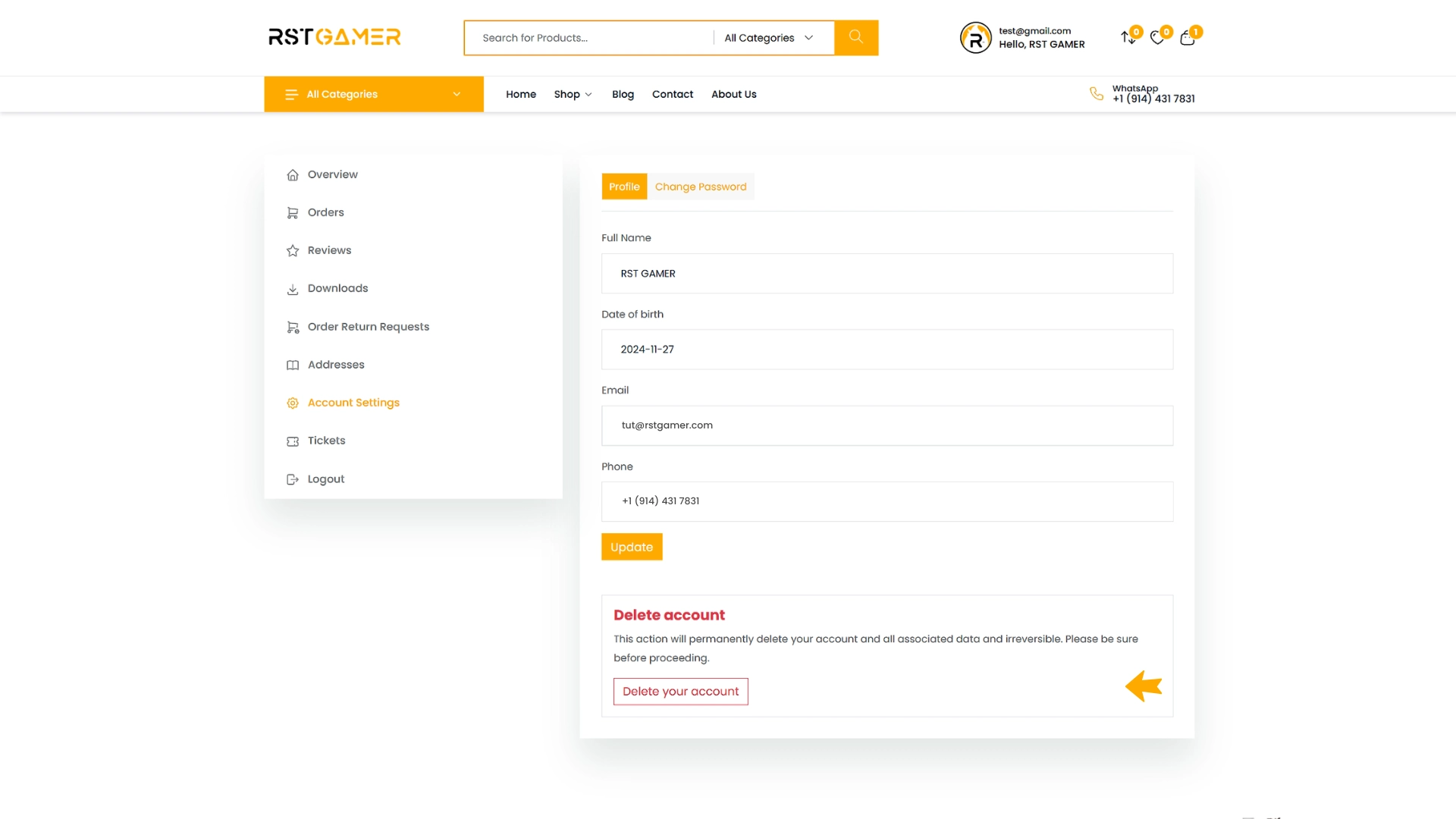1456x819 pixels.
Task: Open the shopping cart bag icon
Action: point(1188,39)
